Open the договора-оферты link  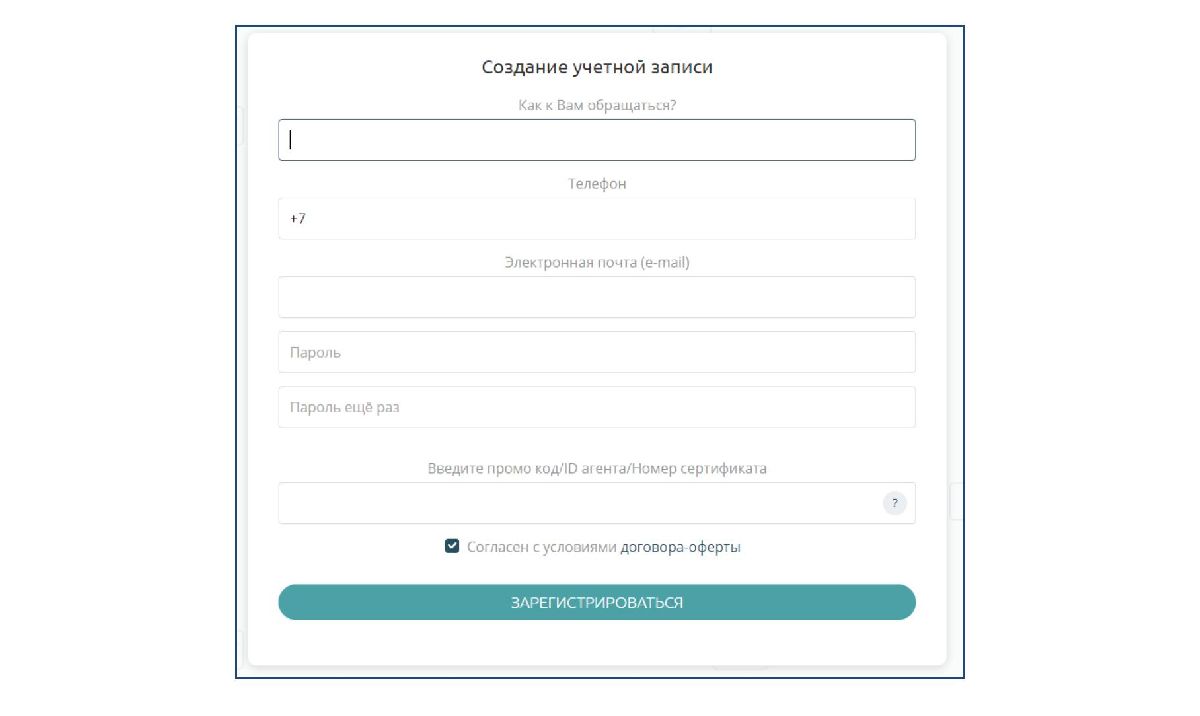(x=681, y=547)
